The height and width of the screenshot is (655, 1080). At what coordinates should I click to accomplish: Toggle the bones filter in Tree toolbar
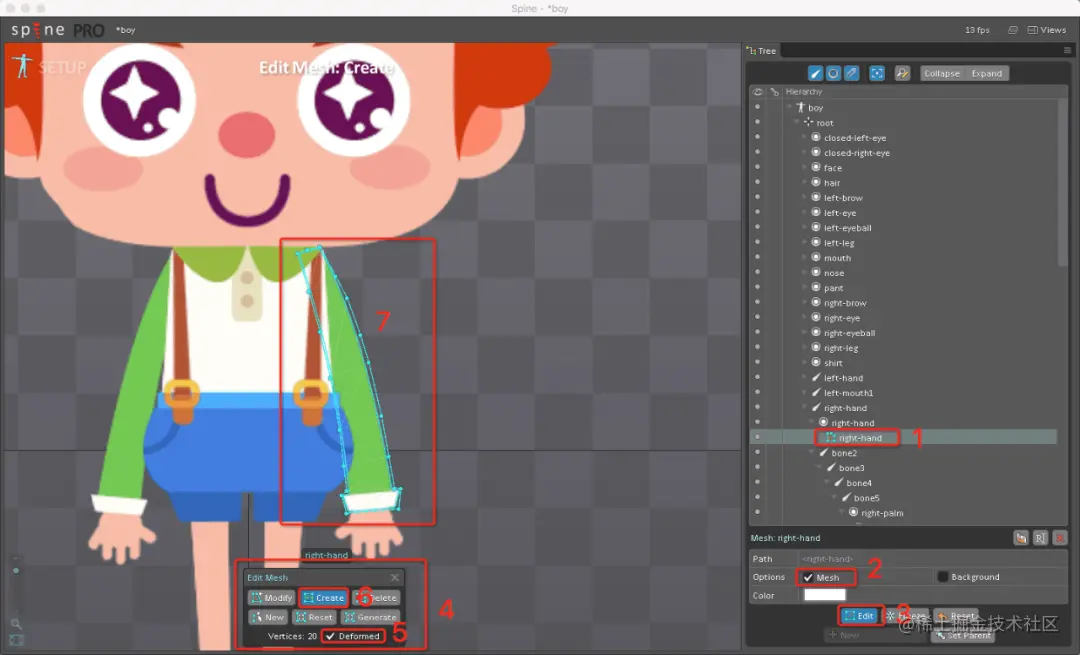[x=815, y=73]
